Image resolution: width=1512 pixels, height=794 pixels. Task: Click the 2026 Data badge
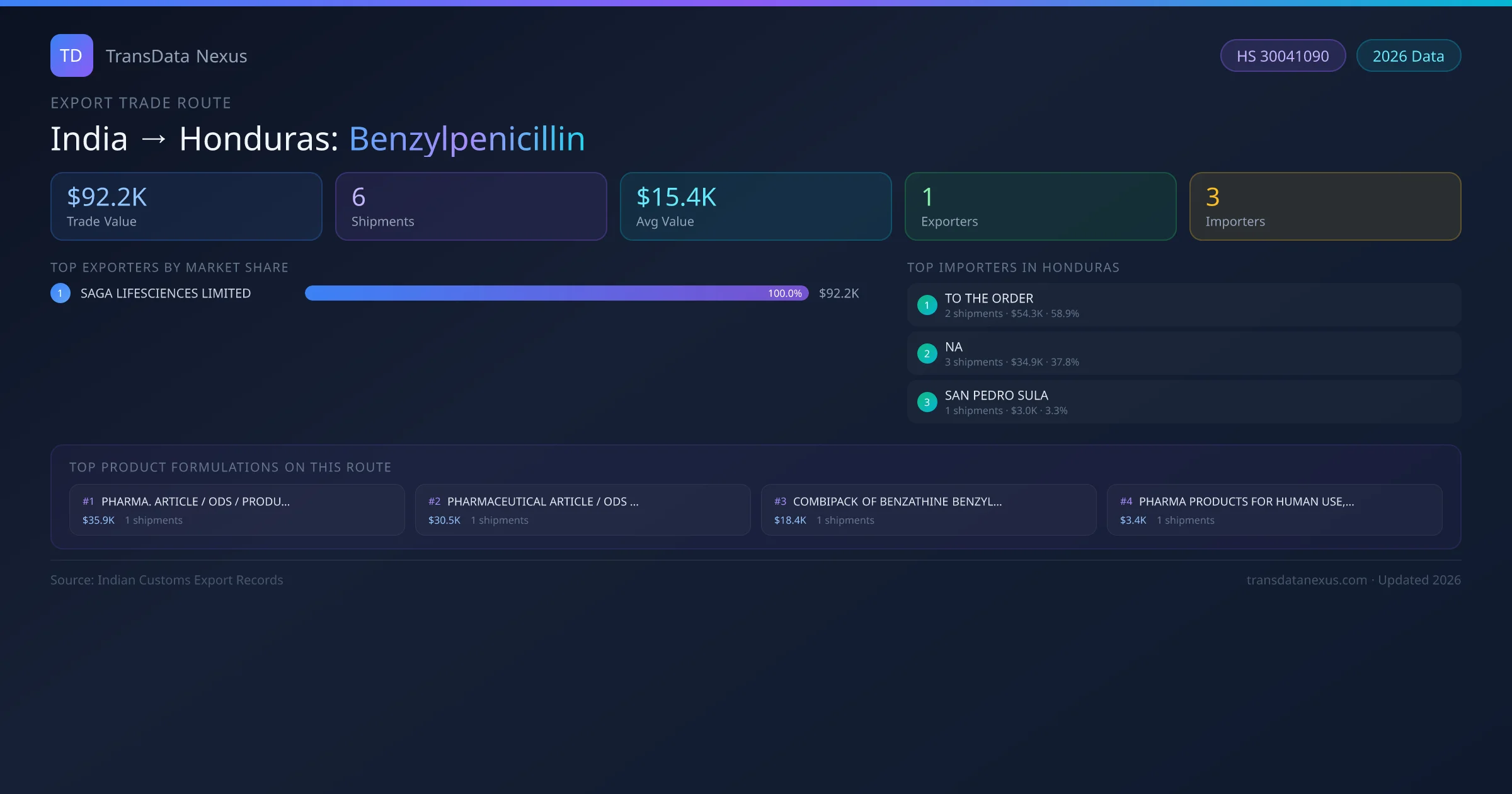point(1408,56)
